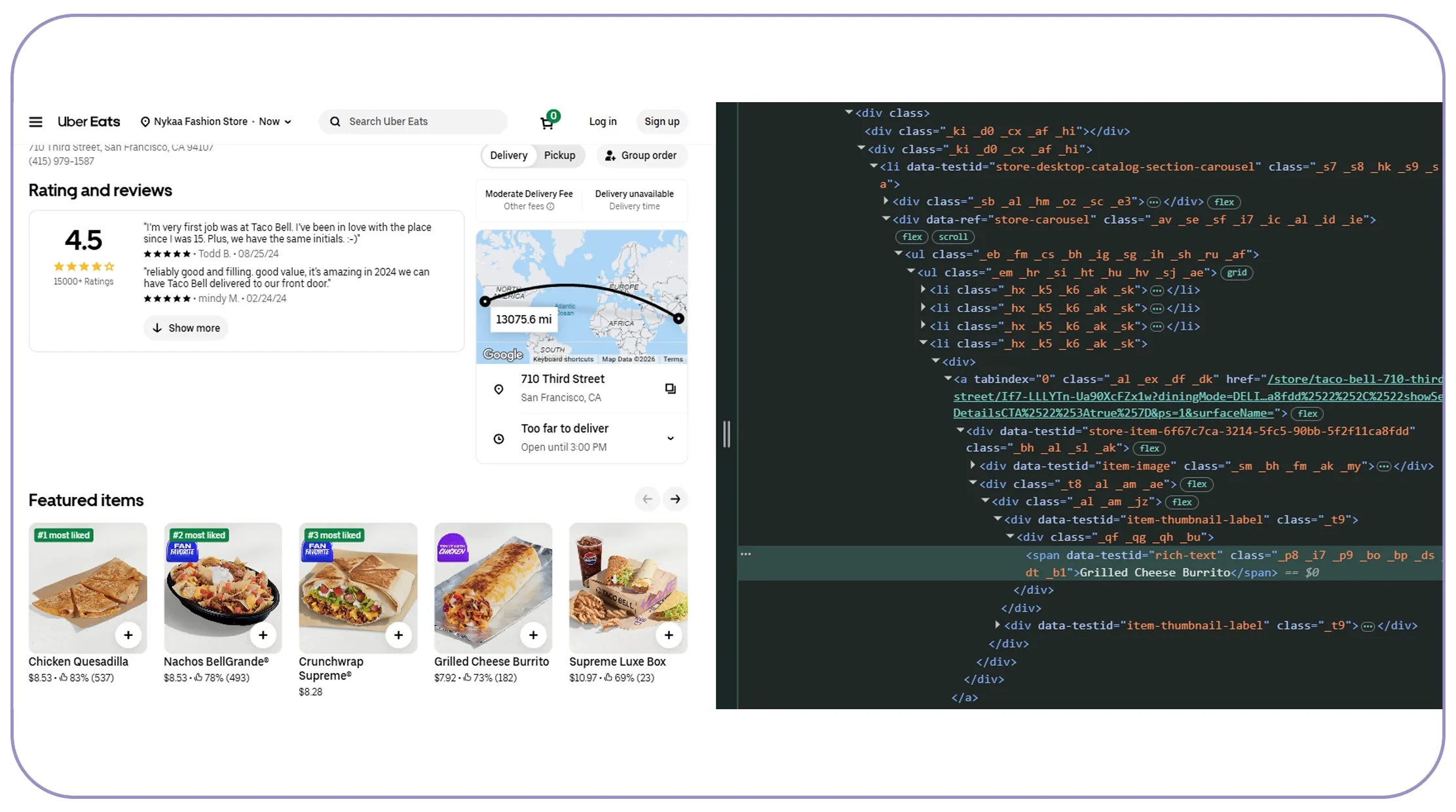Image resolution: width=1456 pixels, height=812 pixels.
Task: Click the Other fees info icon
Action: click(551, 206)
